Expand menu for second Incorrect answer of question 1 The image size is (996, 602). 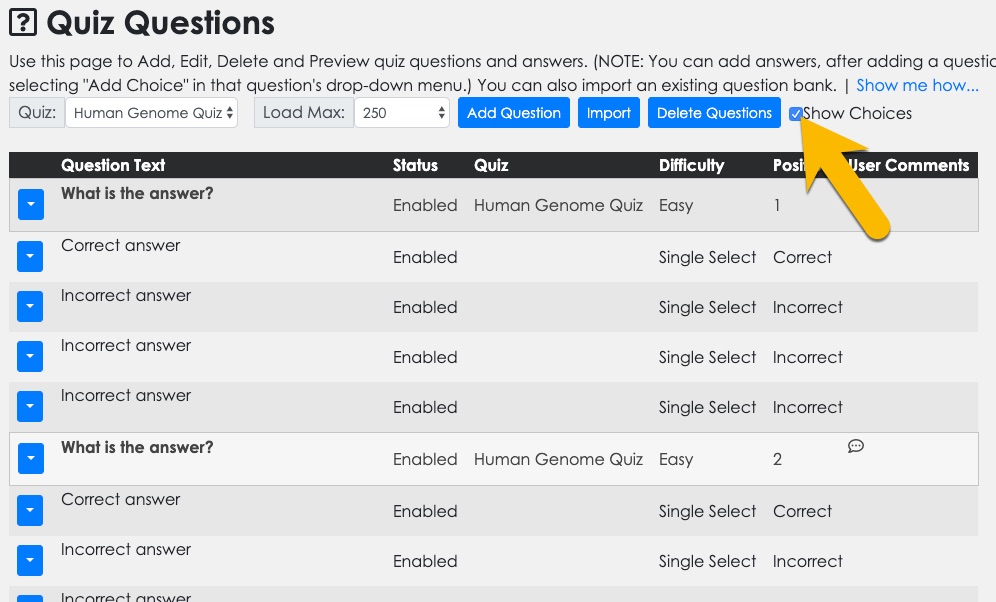[x=30, y=356]
